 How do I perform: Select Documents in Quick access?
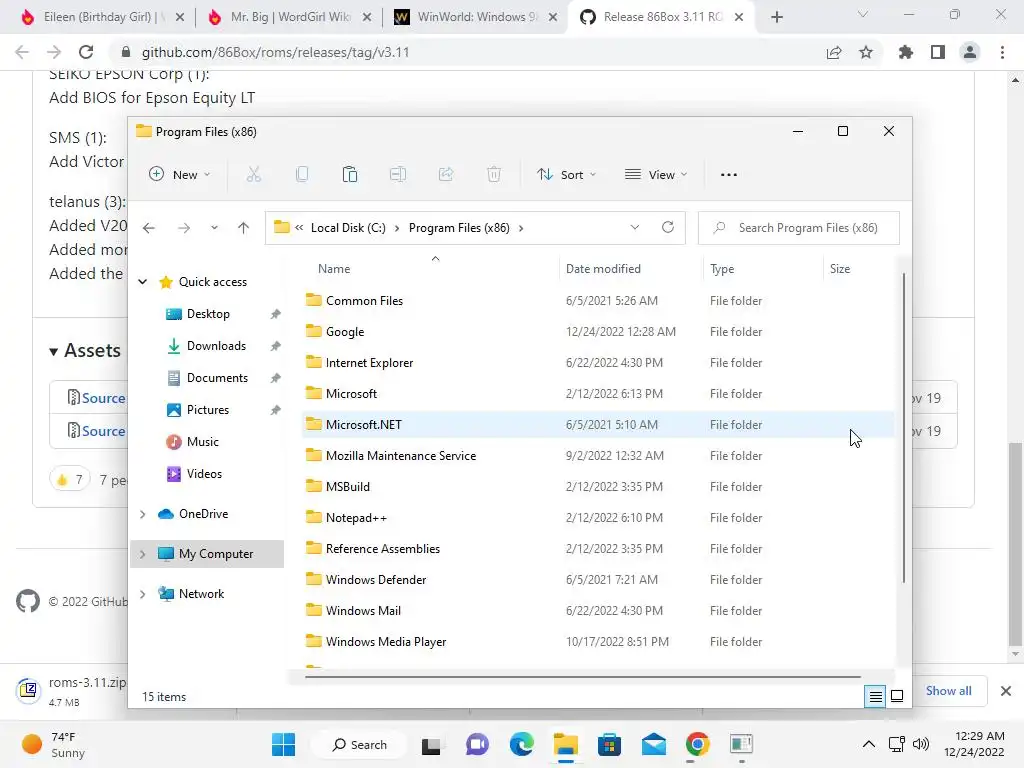tap(217, 378)
